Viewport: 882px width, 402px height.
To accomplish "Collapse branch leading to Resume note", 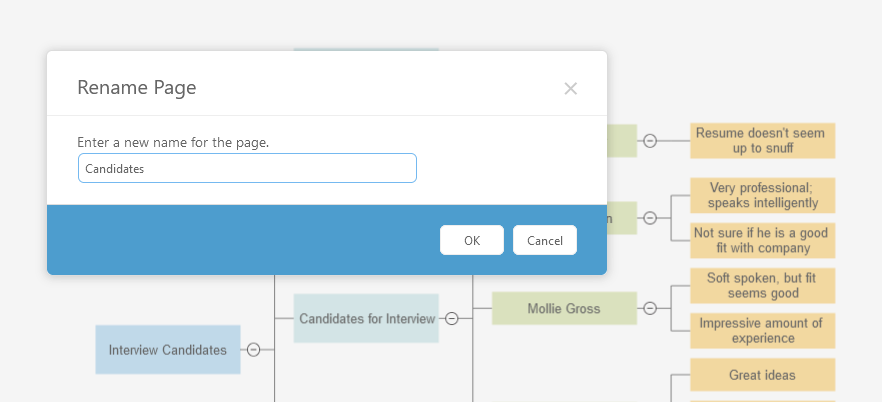I will click(x=650, y=141).
